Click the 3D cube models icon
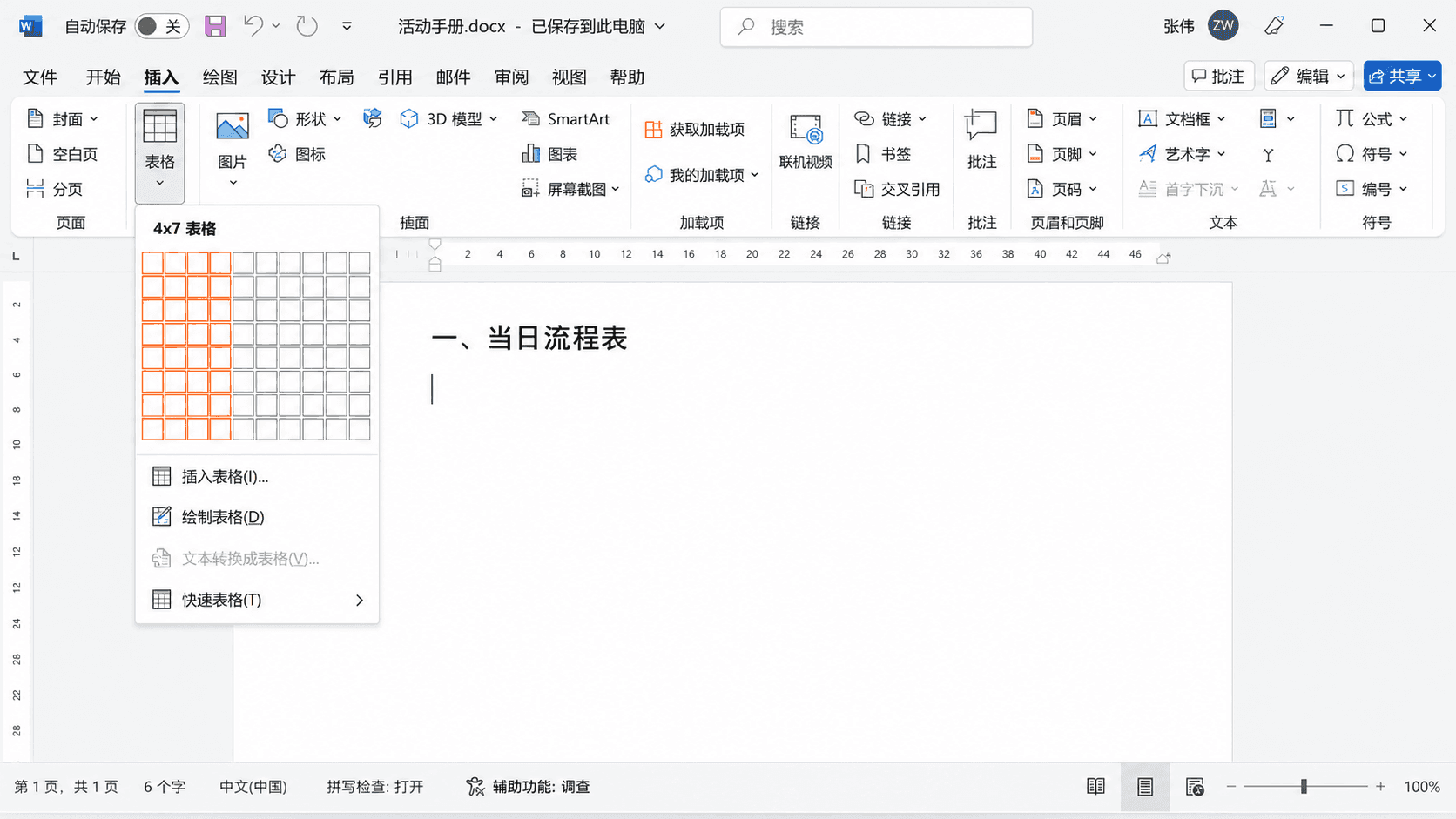 [408, 119]
